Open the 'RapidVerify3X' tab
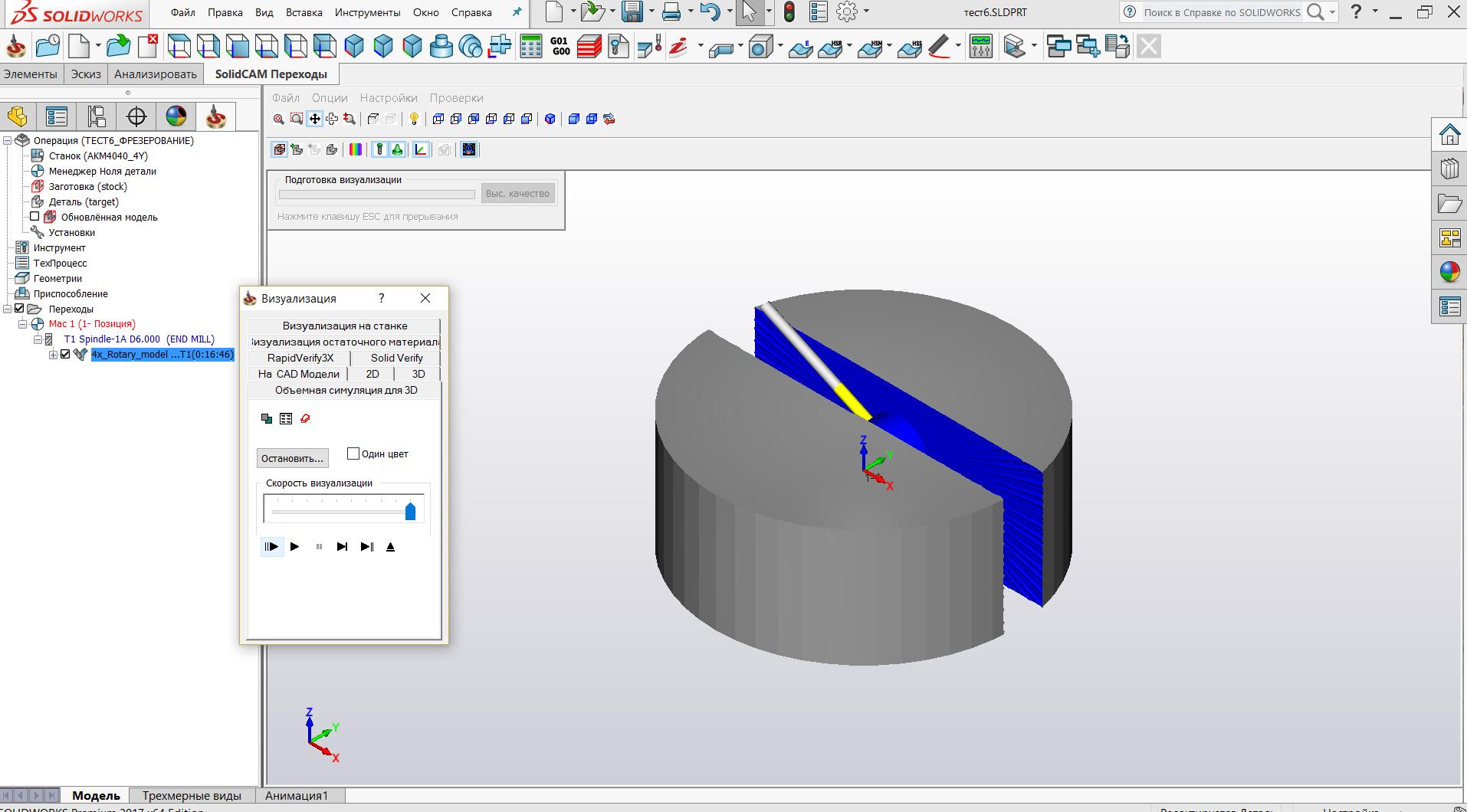Screen dimensions: 1467x812 pos(300,358)
